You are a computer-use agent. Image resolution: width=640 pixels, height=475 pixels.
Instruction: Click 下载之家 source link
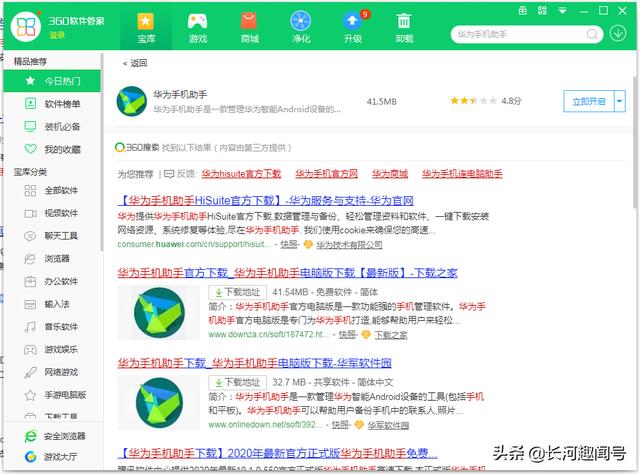click(391, 335)
